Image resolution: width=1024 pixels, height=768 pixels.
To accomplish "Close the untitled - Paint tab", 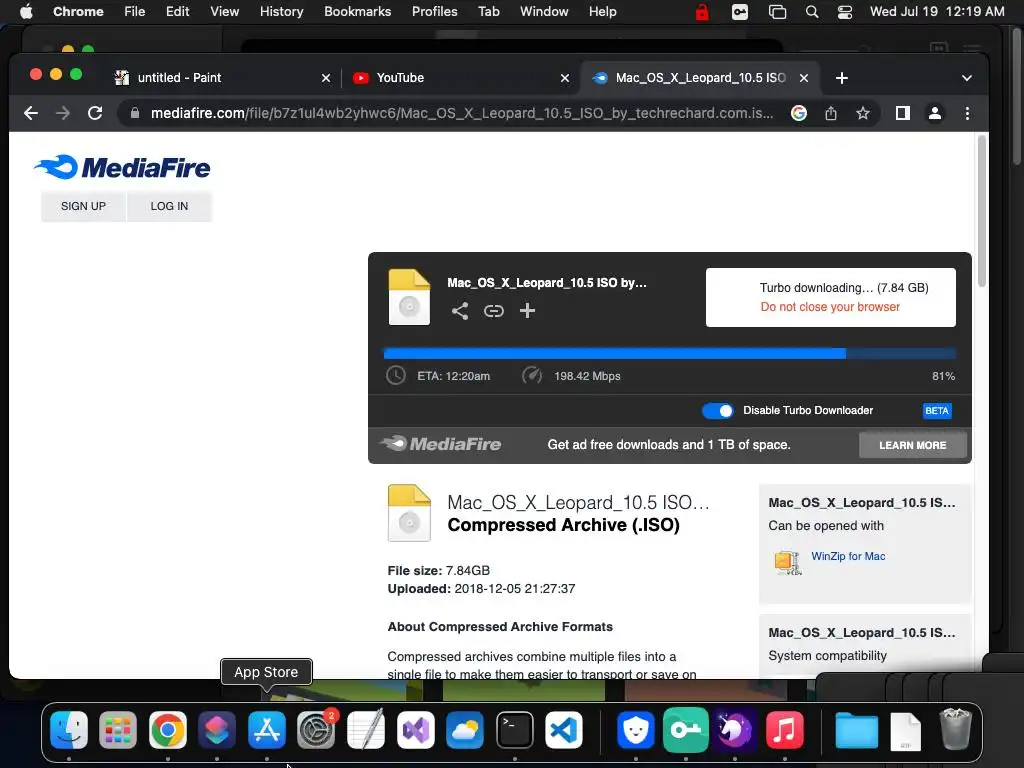I will pos(326,78).
